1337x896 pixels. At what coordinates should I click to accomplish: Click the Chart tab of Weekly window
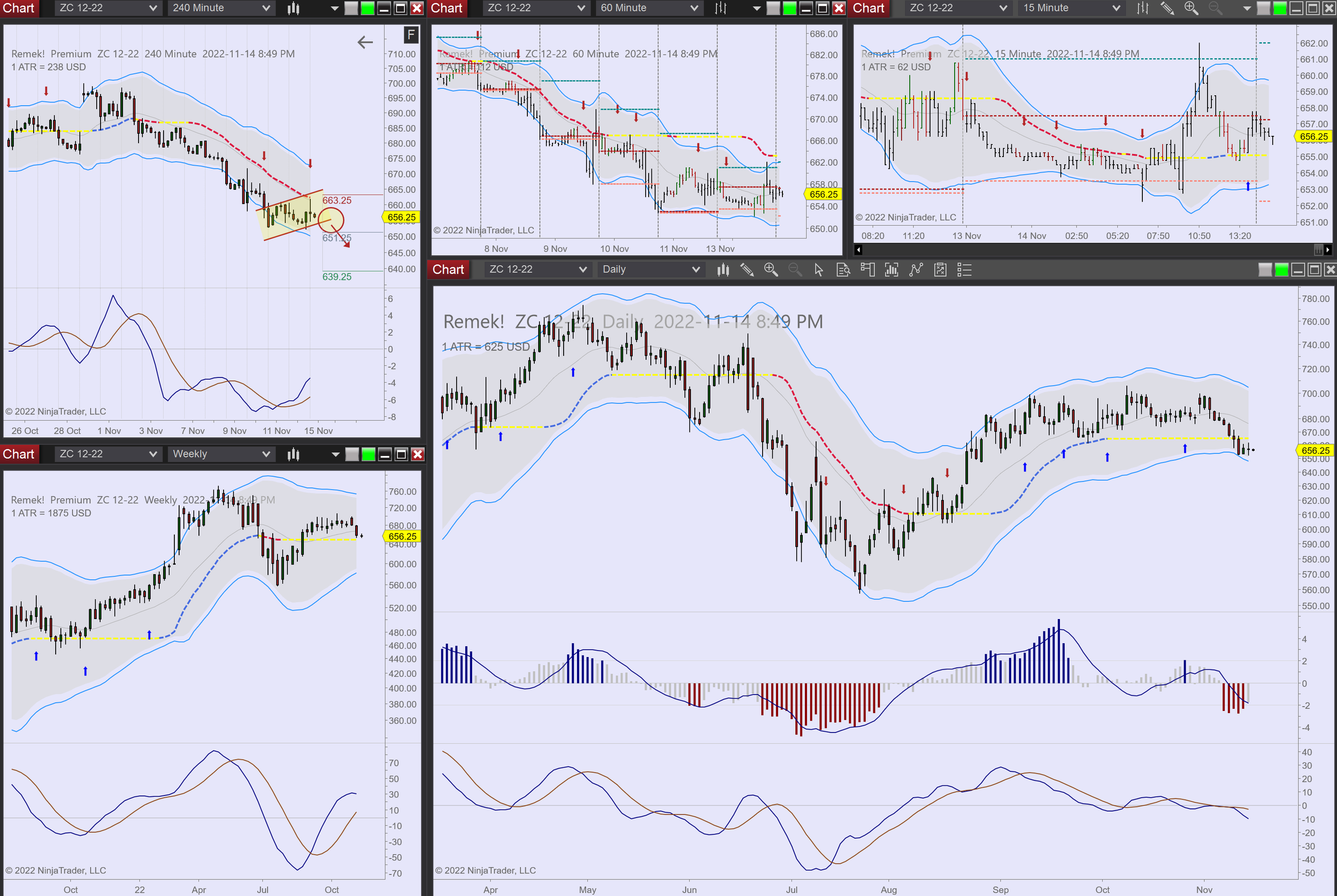pos(19,454)
